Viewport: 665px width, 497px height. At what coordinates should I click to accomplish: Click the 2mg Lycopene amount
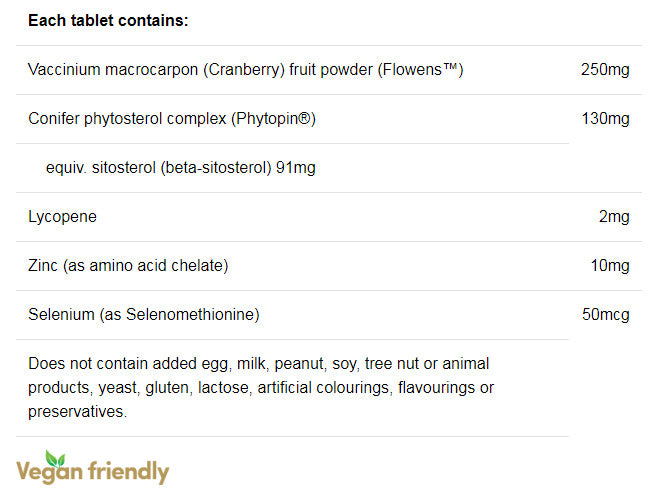(613, 217)
